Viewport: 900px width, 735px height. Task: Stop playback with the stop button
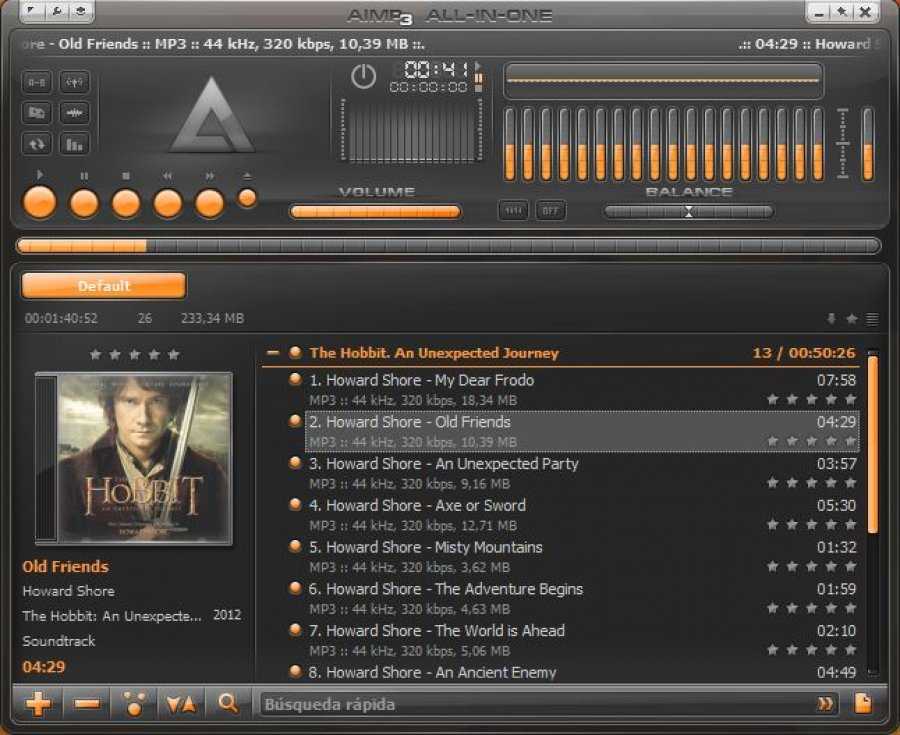point(126,203)
